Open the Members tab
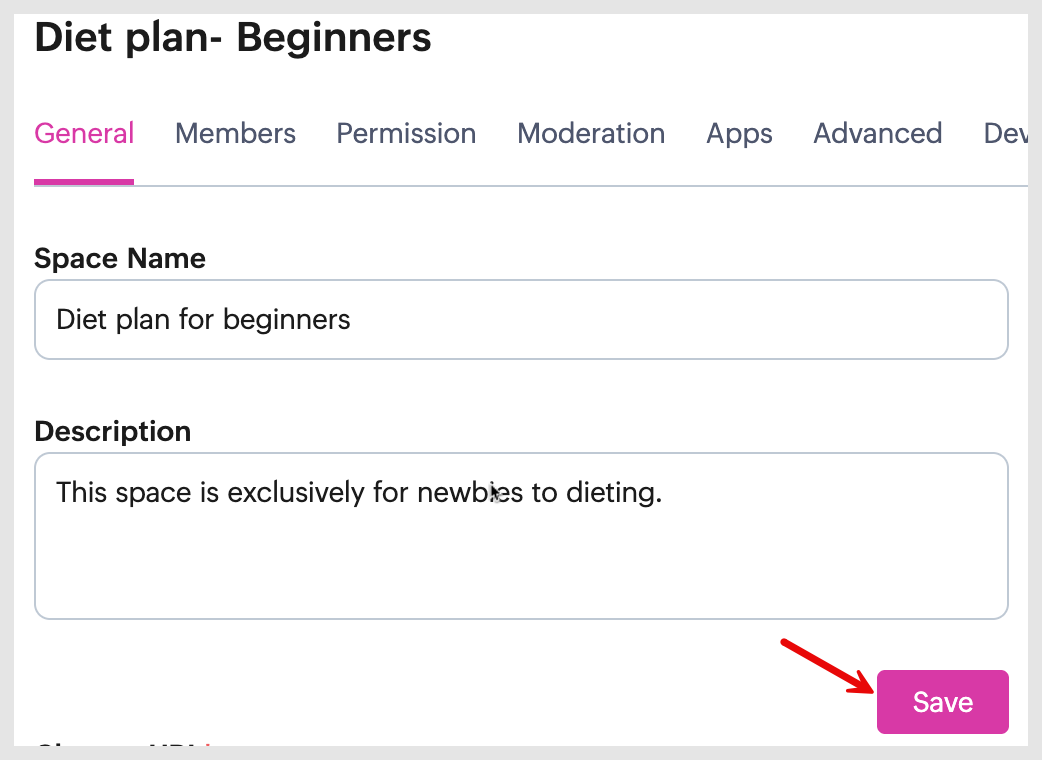 pyautogui.click(x=235, y=134)
